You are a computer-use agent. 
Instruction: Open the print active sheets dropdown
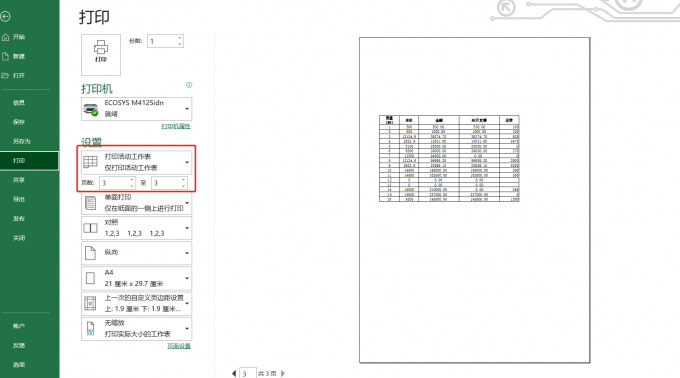coord(137,162)
